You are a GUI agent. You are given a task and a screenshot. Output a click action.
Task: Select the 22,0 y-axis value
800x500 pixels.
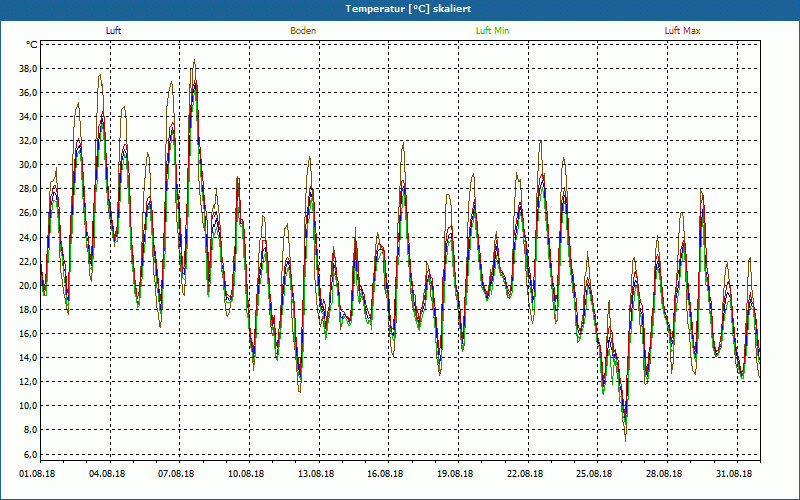point(29,261)
